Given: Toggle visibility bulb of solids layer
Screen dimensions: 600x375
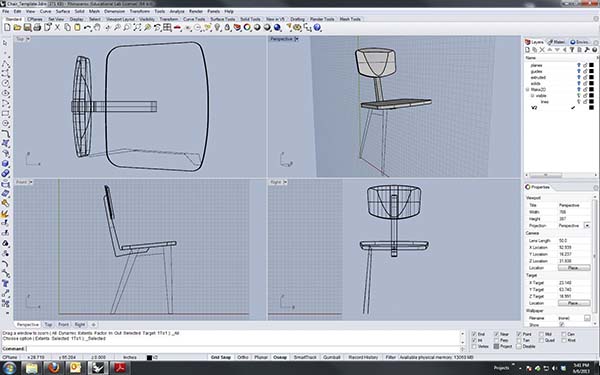Looking at the screenshot, I should coord(579,83).
